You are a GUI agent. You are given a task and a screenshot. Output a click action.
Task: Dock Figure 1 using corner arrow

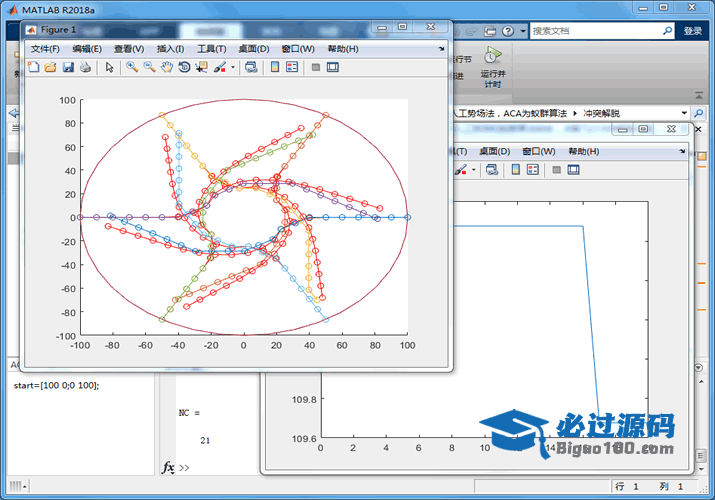click(441, 49)
